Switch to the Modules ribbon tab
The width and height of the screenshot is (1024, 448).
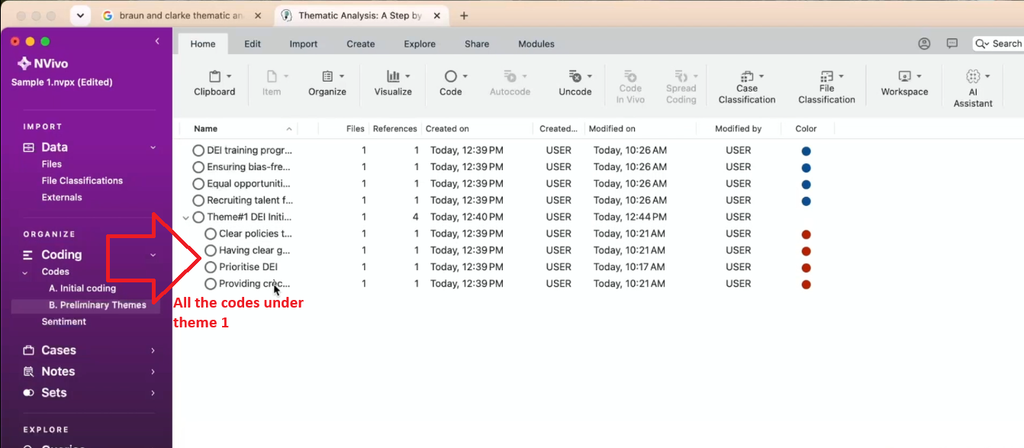coord(536,44)
